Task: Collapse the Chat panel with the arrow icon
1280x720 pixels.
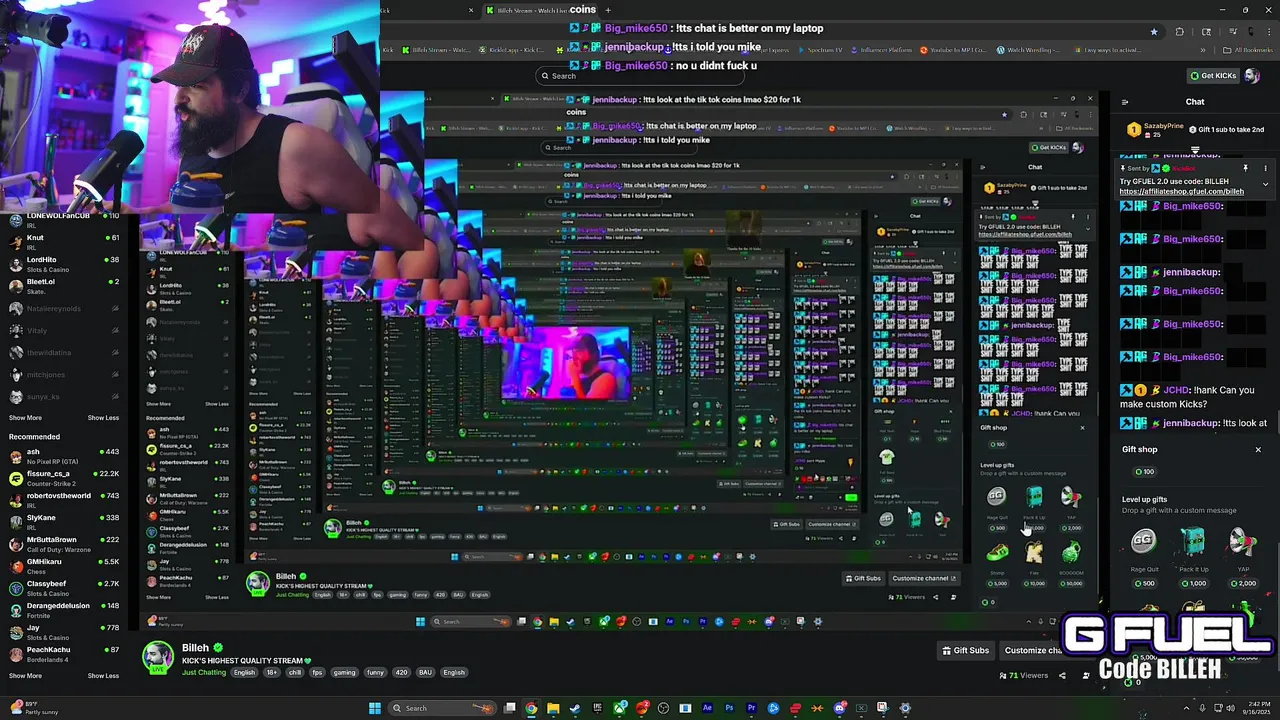Action: 1125,102
